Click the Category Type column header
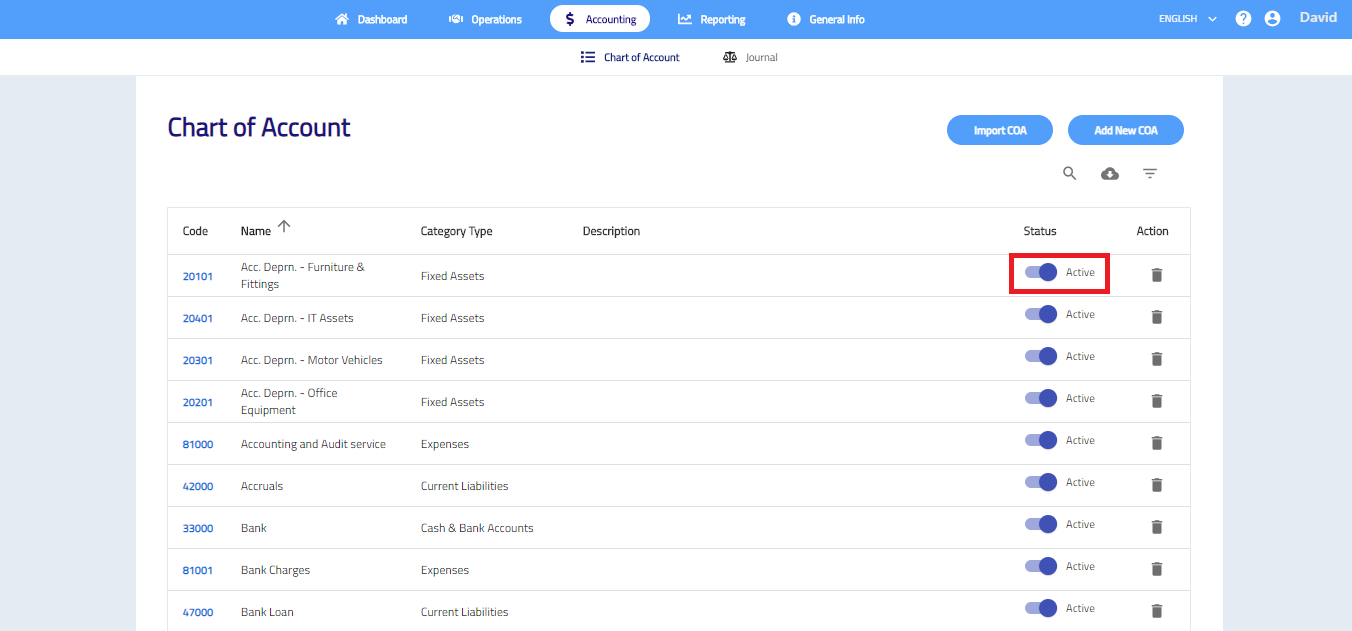The image size is (1352, 631). coord(456,231)
